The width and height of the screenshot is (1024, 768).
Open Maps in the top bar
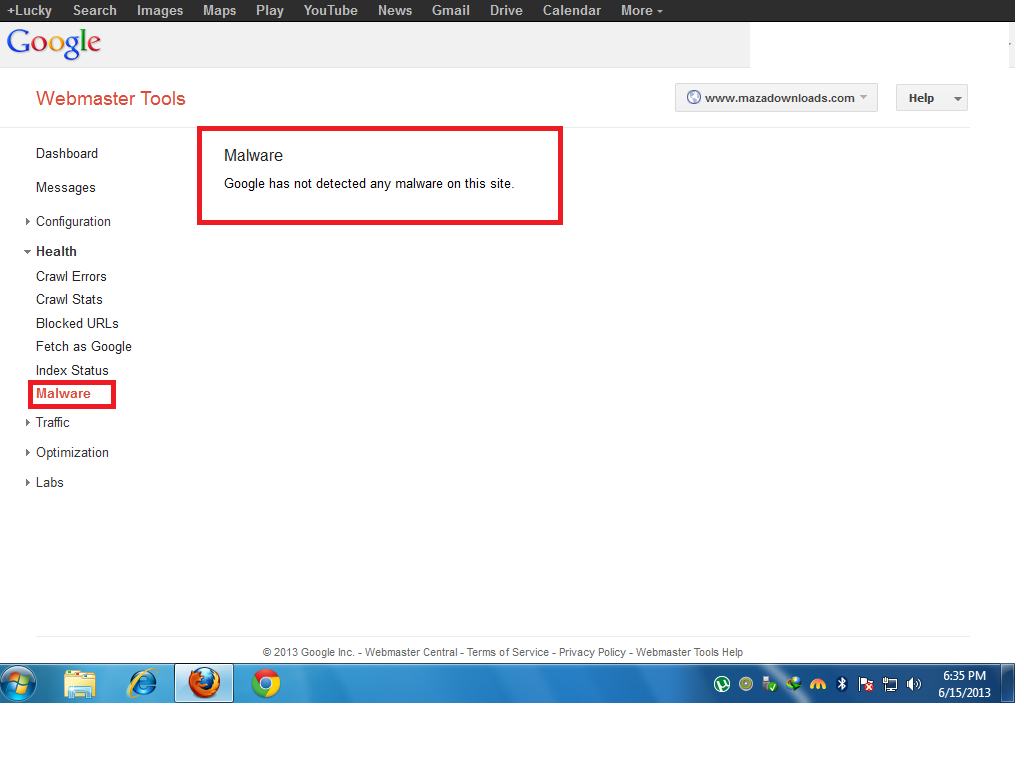219,10
